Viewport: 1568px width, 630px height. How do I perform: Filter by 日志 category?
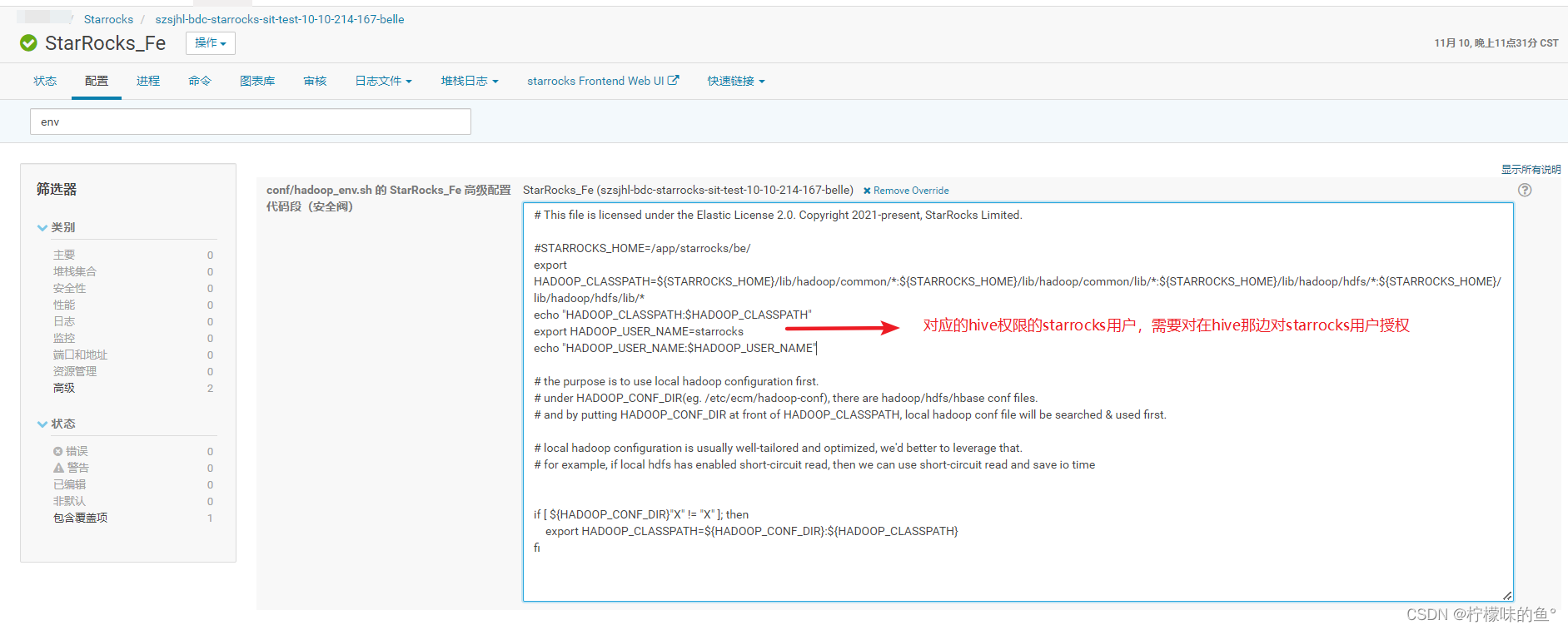coord(64,321)
